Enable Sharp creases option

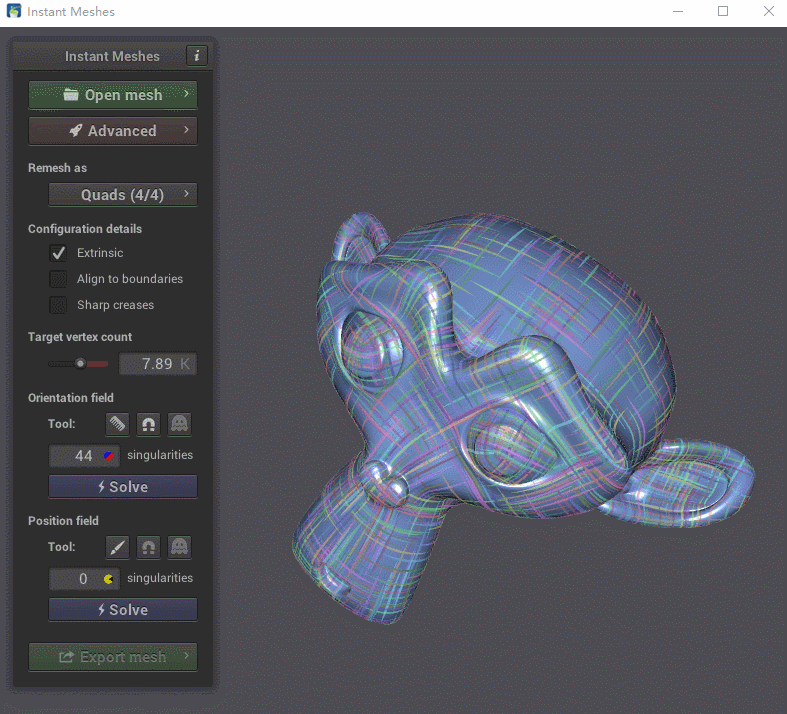58,305
